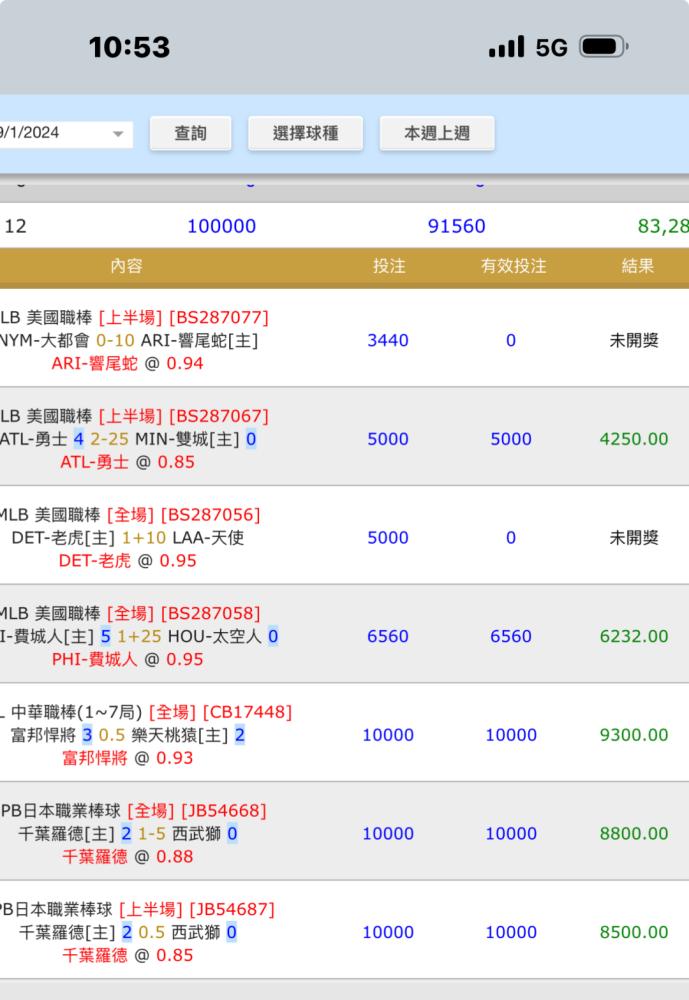Click pick ARI-響尾蛇 @ 0.94

128,364
